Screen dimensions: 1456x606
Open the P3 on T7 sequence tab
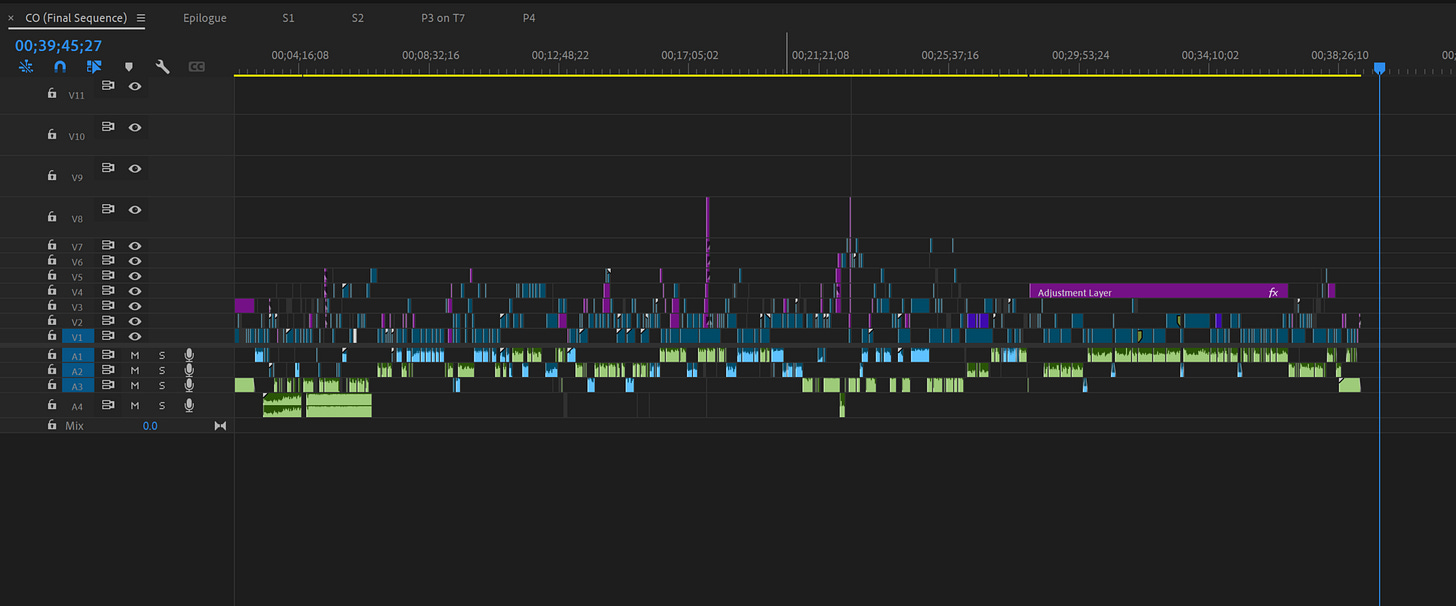click(x=443, y=18)
